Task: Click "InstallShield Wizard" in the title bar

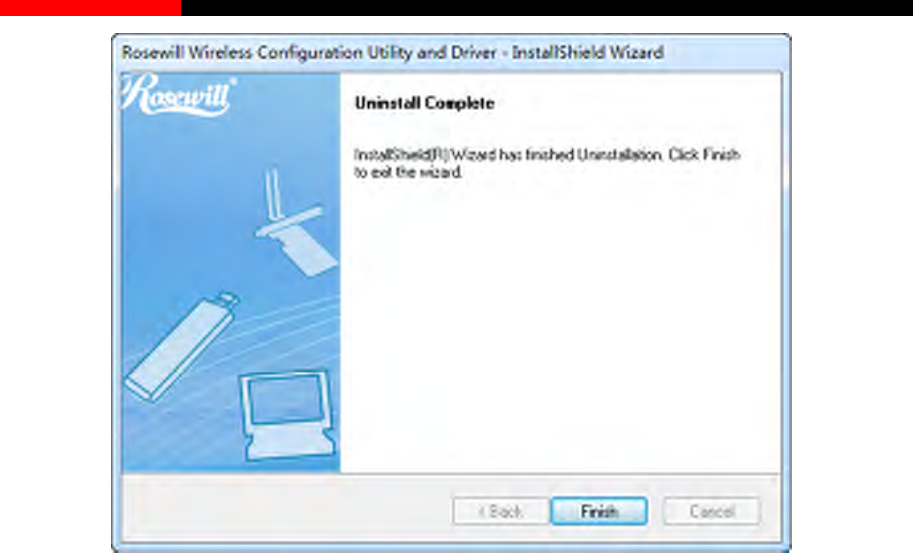Action: 588,52
